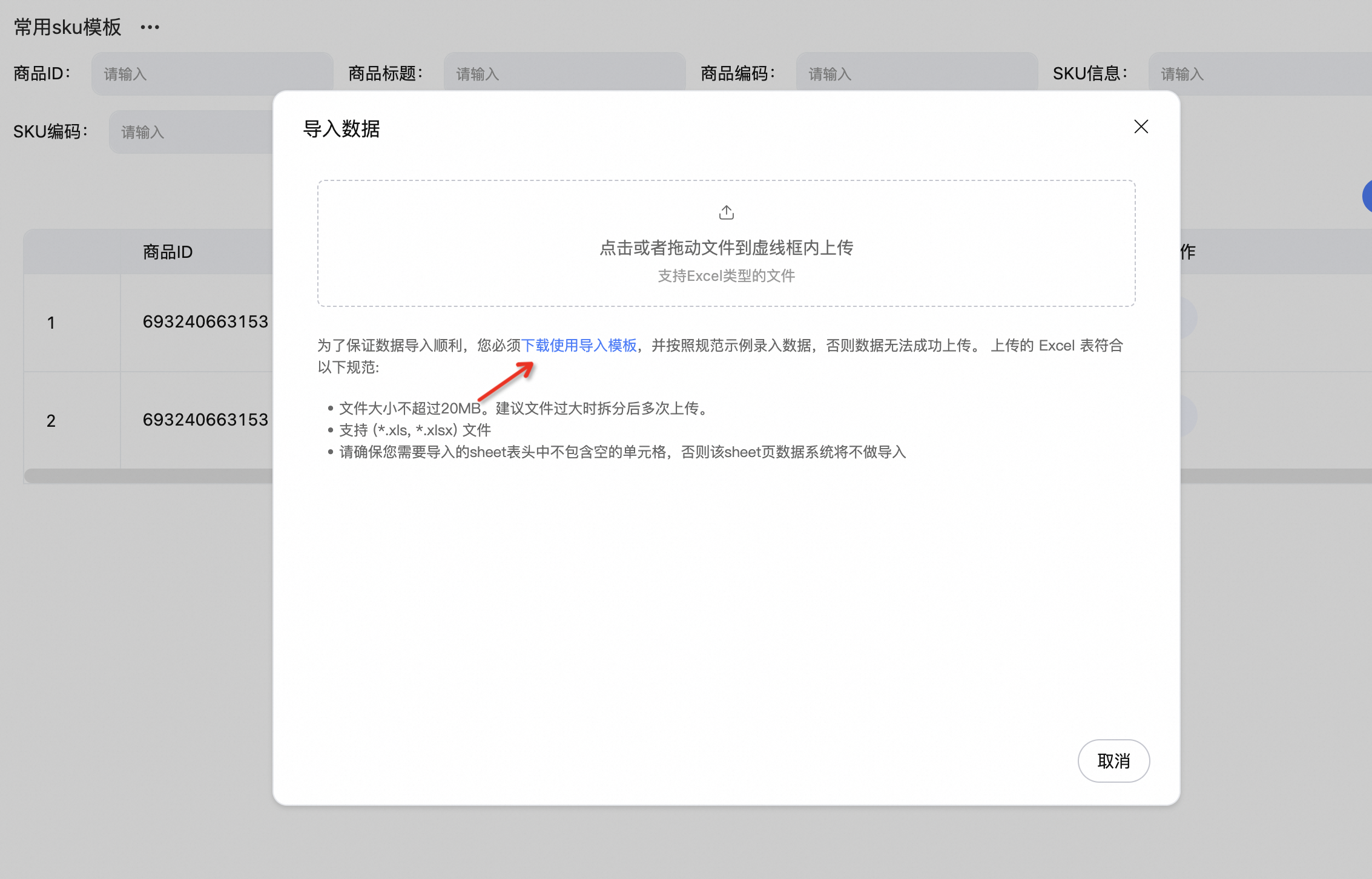Click the 支持Excel类型的文件 hint in upload zone
Image resolution: width=1372 pixels, height=879 pixels.
tap(726, 276)
